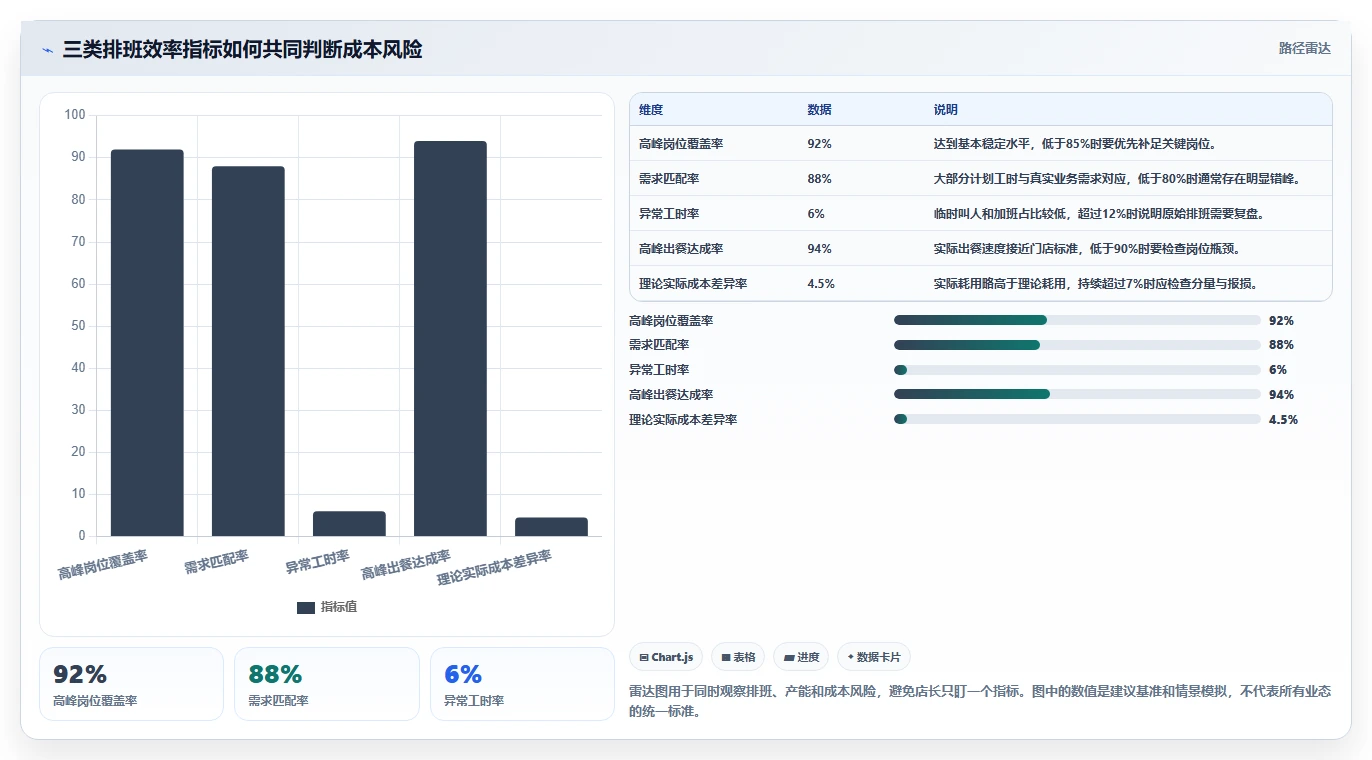This screenshot has height=760, width=1372.
Task: Select the 表格 tag chip
Action: tap(738, 657)
